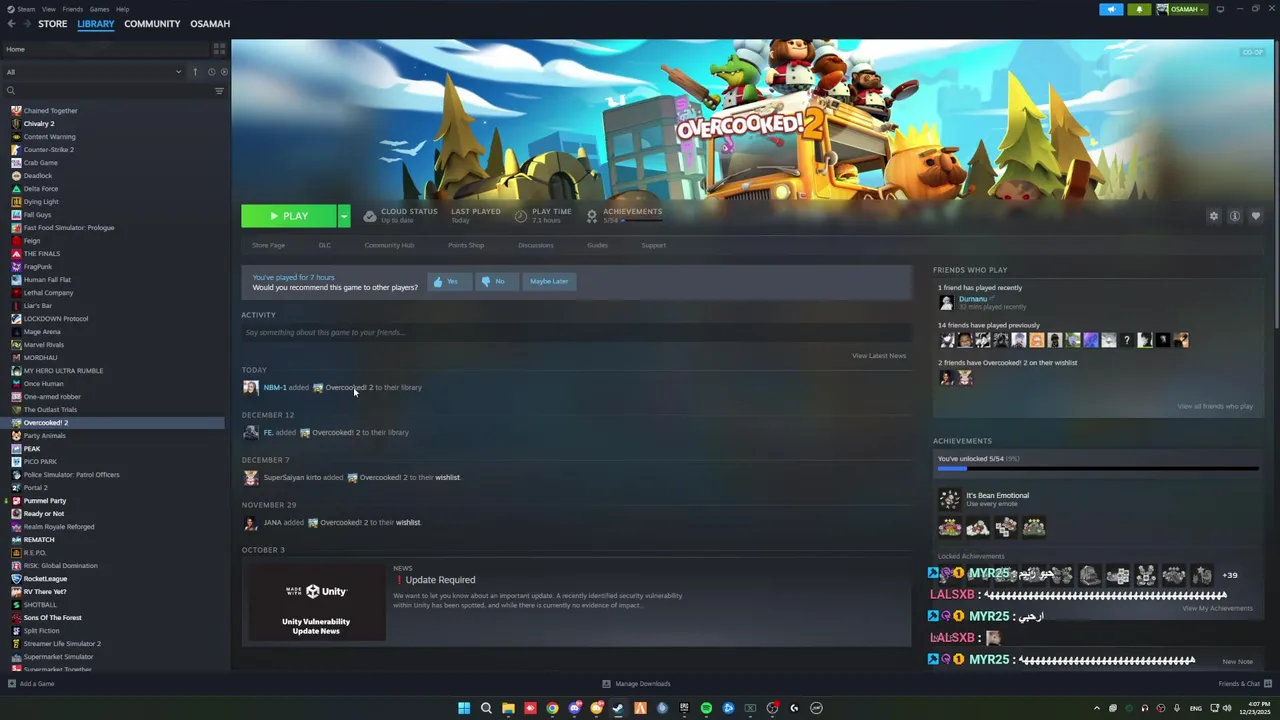Click the library search field
Image resolution: width=1280 pixels, height=720 pixels.
pyautogui.click(x=108, y=91)
